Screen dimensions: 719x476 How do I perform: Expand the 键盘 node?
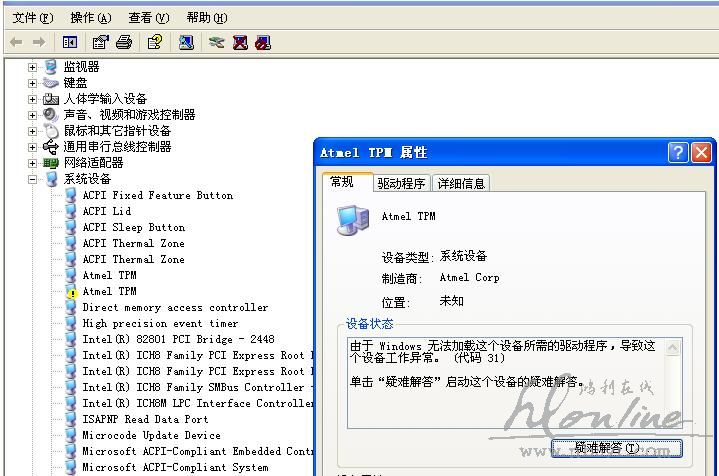coord(32,83)
